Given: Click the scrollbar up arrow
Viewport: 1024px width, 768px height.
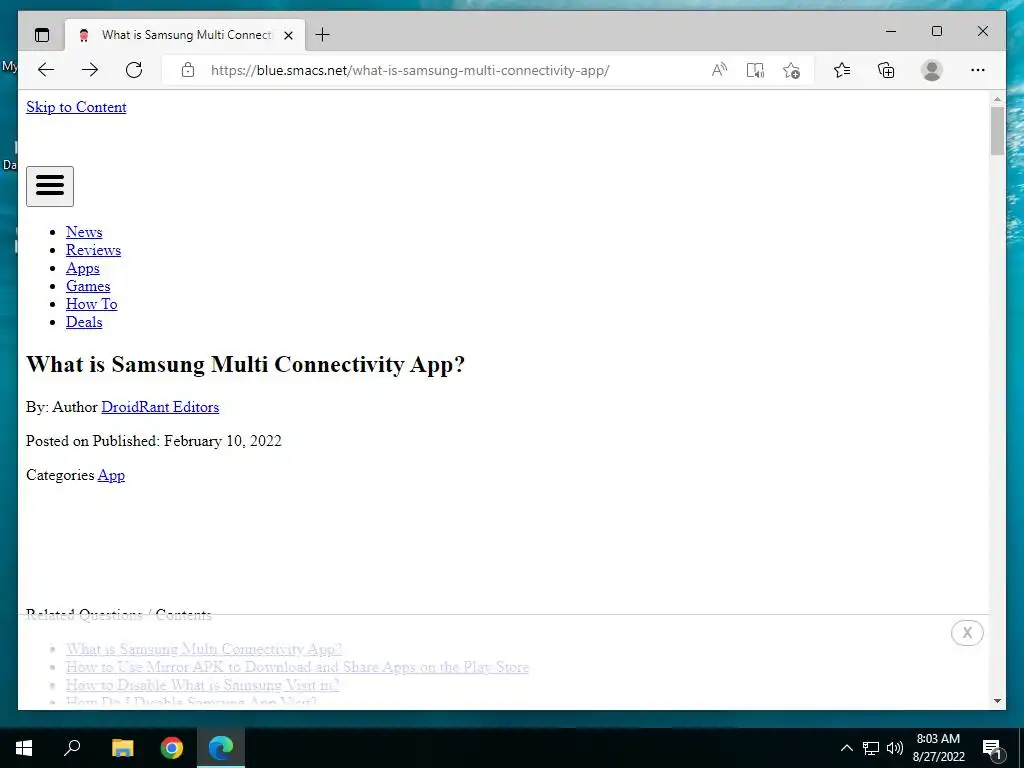Looking at the screenshot, I should (997, 99).
